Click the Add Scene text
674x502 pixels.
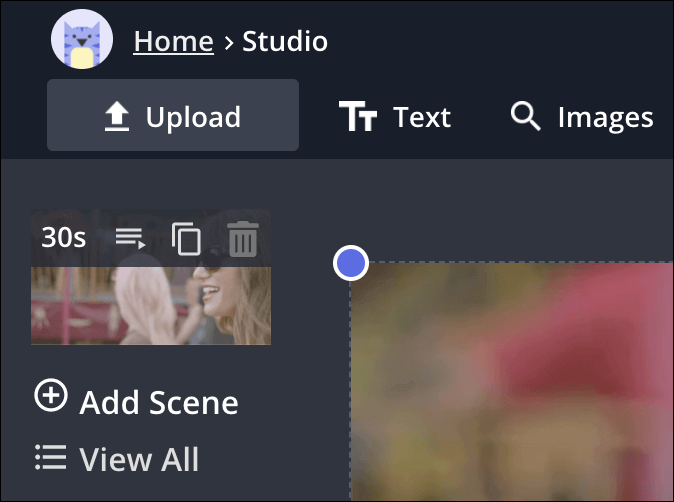159,403
